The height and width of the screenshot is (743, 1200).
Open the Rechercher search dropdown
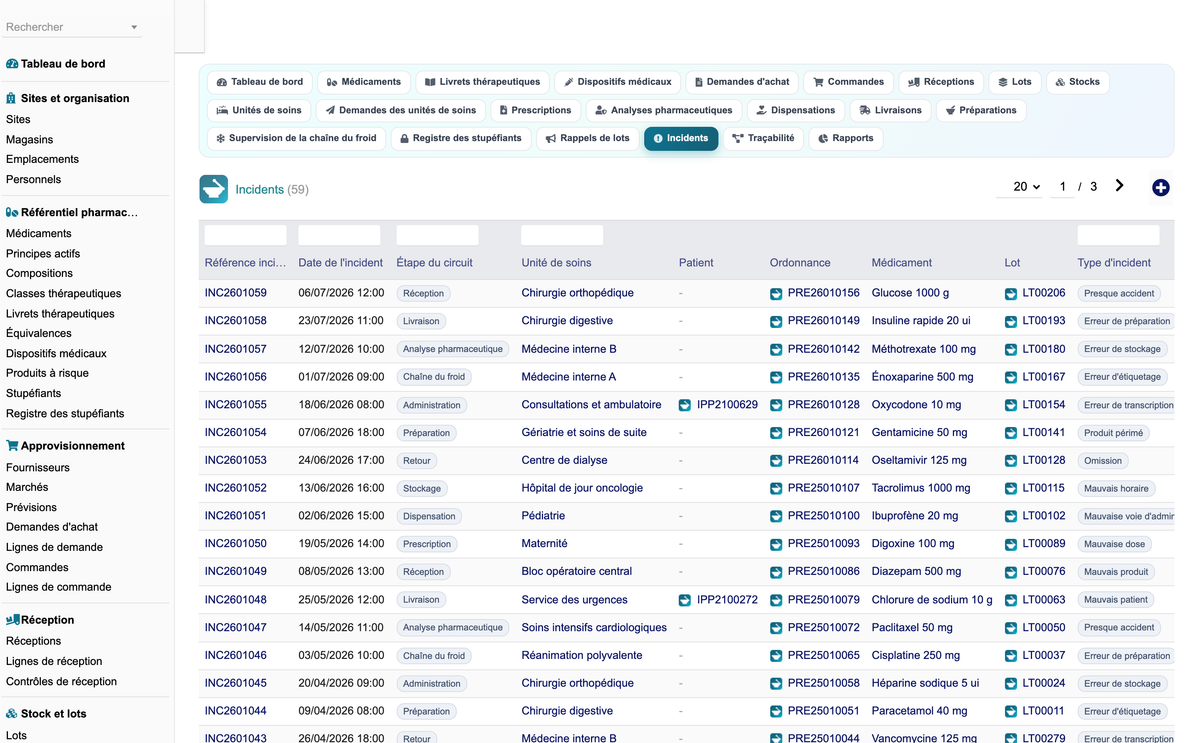[72, 27]
